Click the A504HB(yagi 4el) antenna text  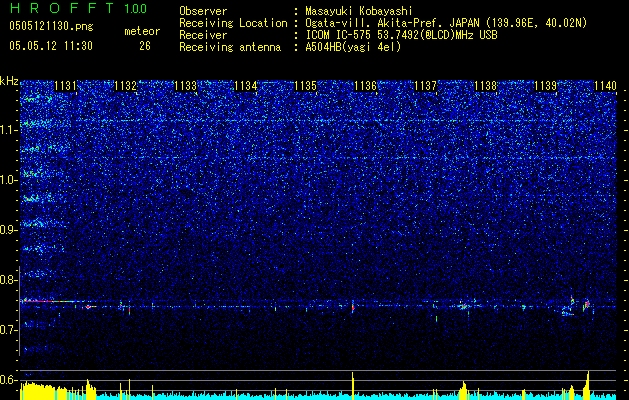pos(353,47)
